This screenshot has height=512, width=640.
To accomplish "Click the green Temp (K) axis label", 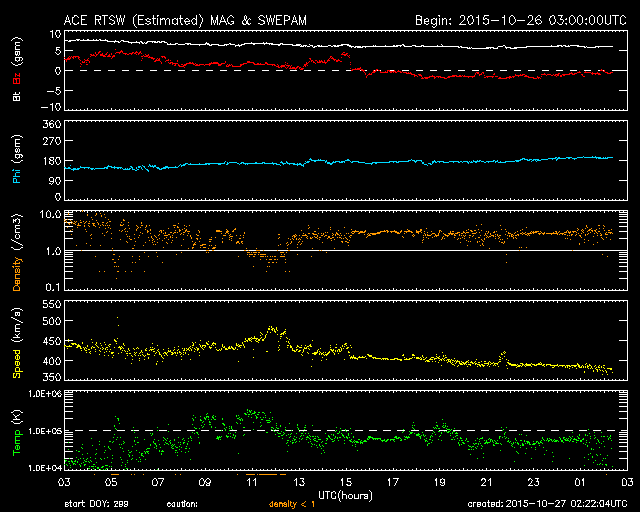I will tap(17, 433).
